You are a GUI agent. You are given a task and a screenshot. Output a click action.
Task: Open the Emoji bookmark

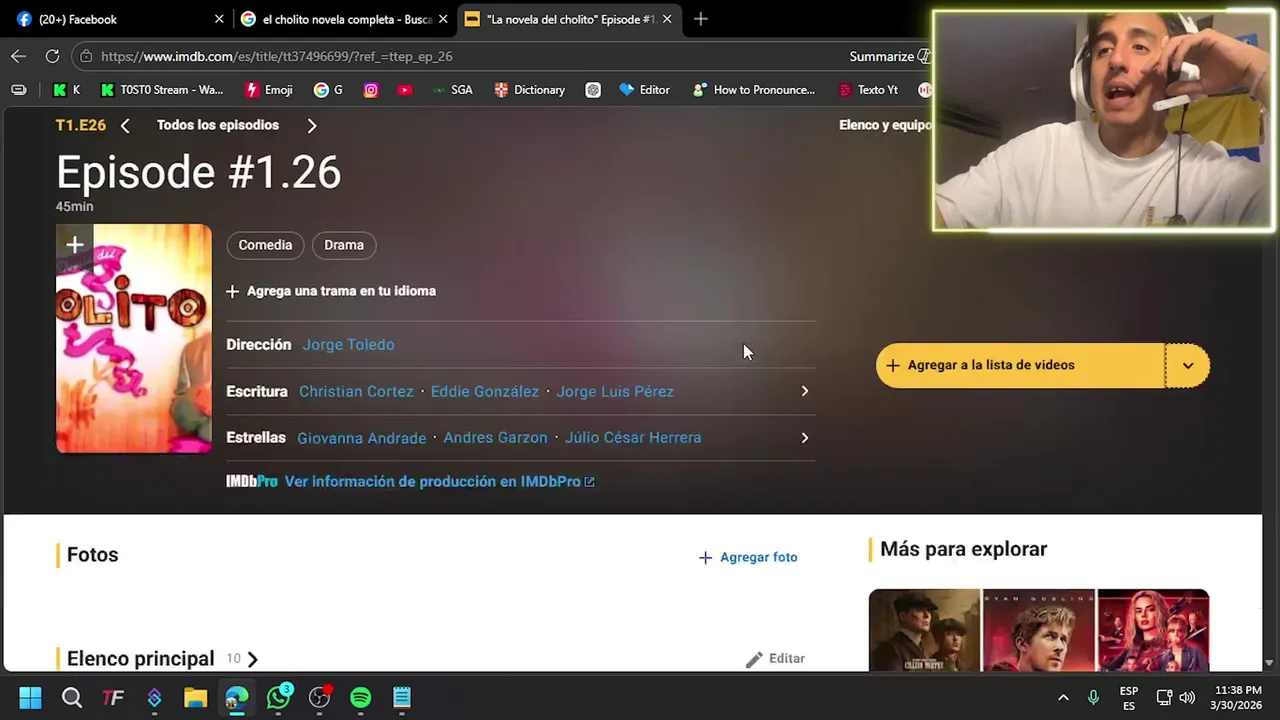269,90
